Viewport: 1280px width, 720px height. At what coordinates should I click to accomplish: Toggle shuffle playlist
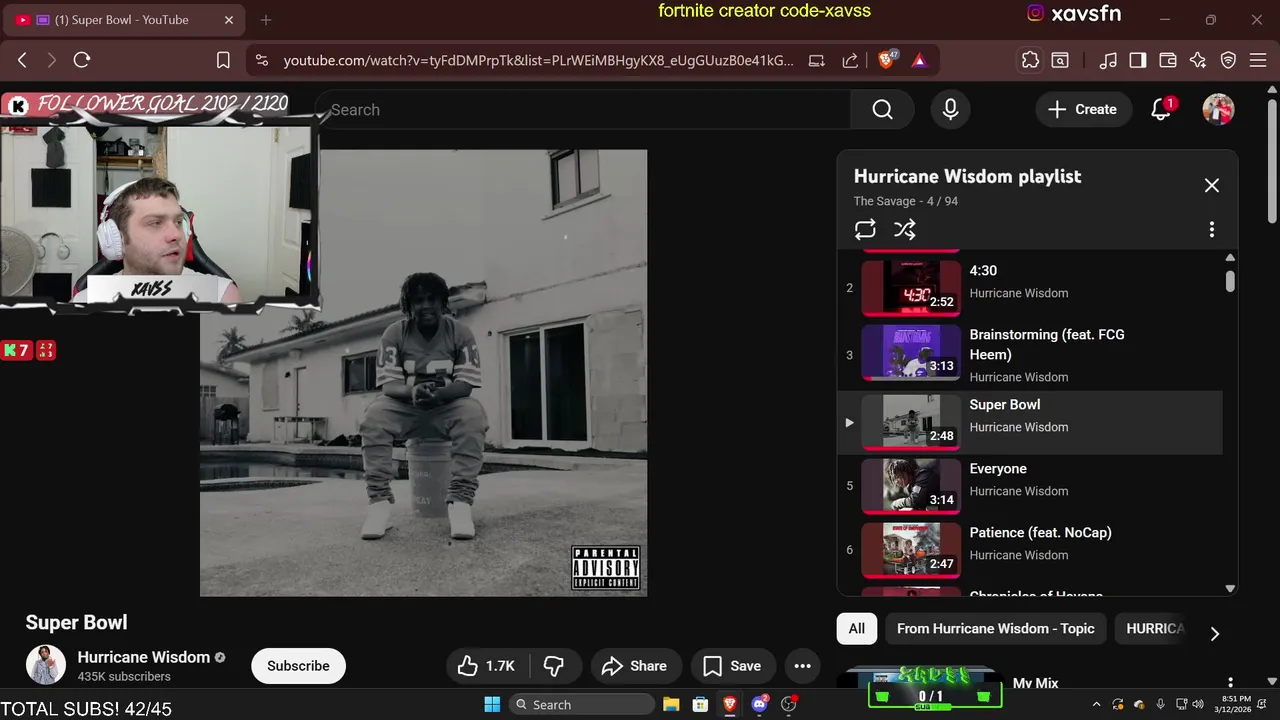click(x=905, y=229)
